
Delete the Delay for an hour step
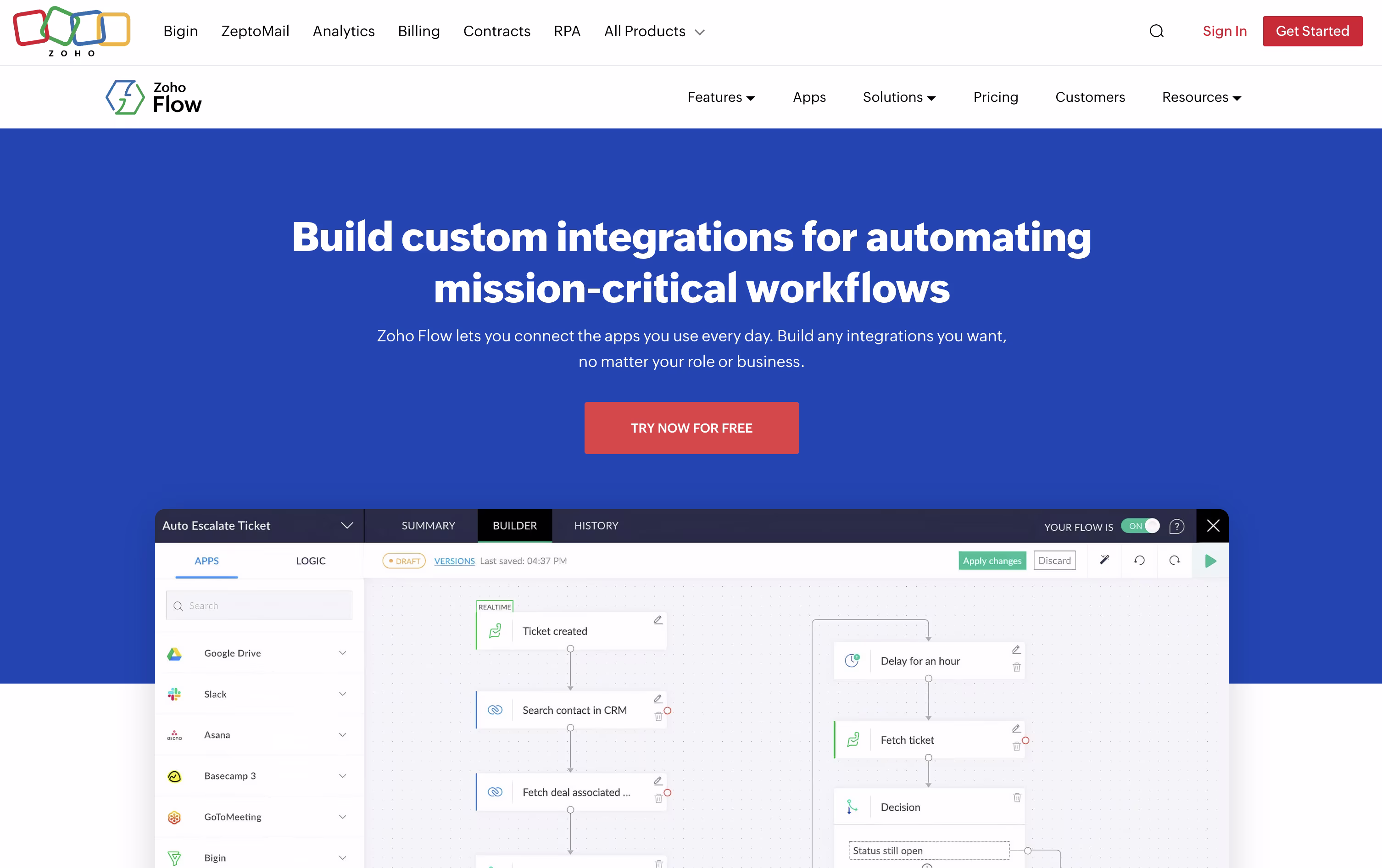(x=1016, y=667)
